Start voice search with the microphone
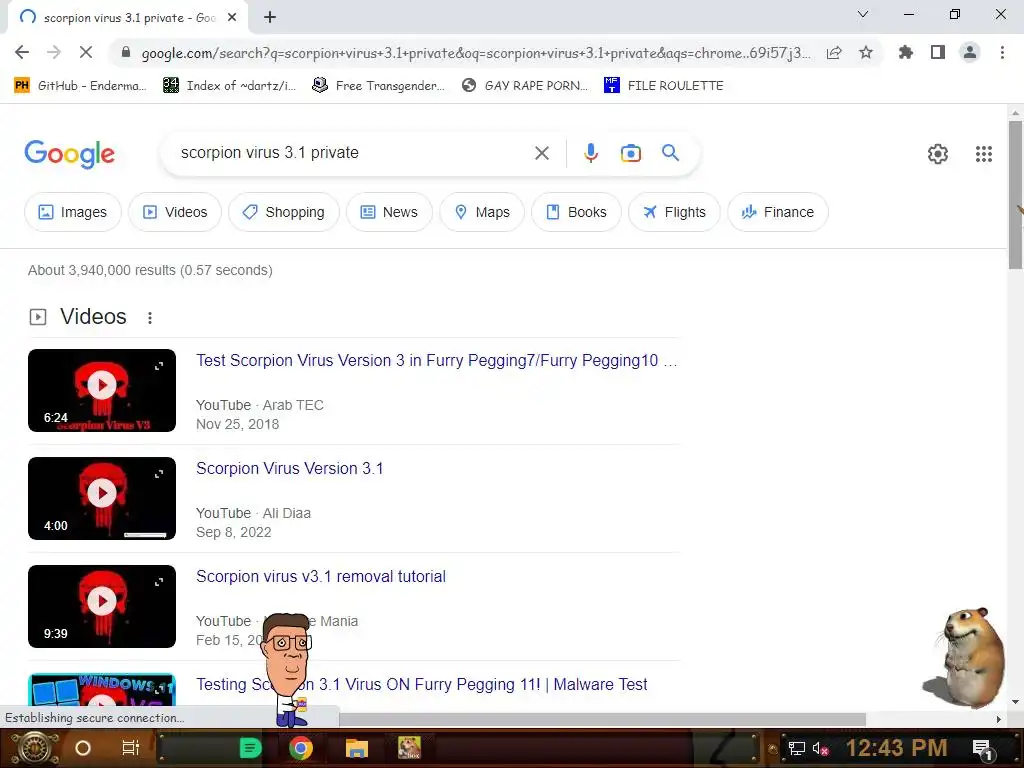The width and height of the screenshot is (1024, 768). pyautogui.click(x=590, y=153)
